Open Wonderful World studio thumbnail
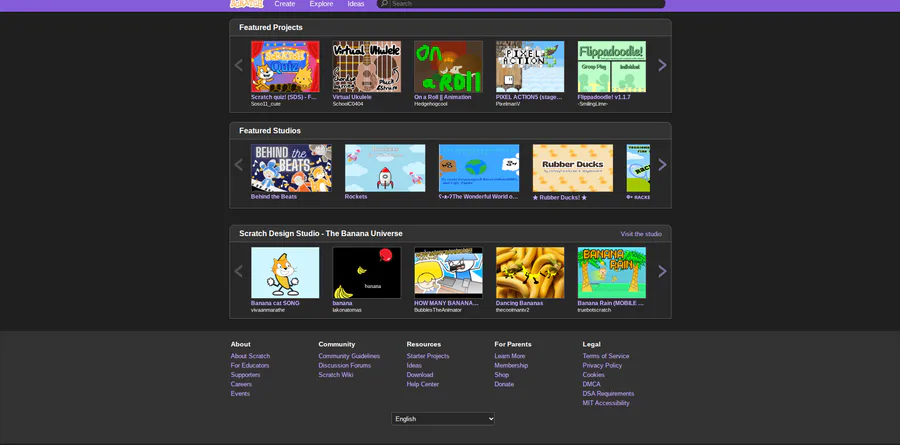This screenshot has height=445, width=900. (x=479, y=168)
